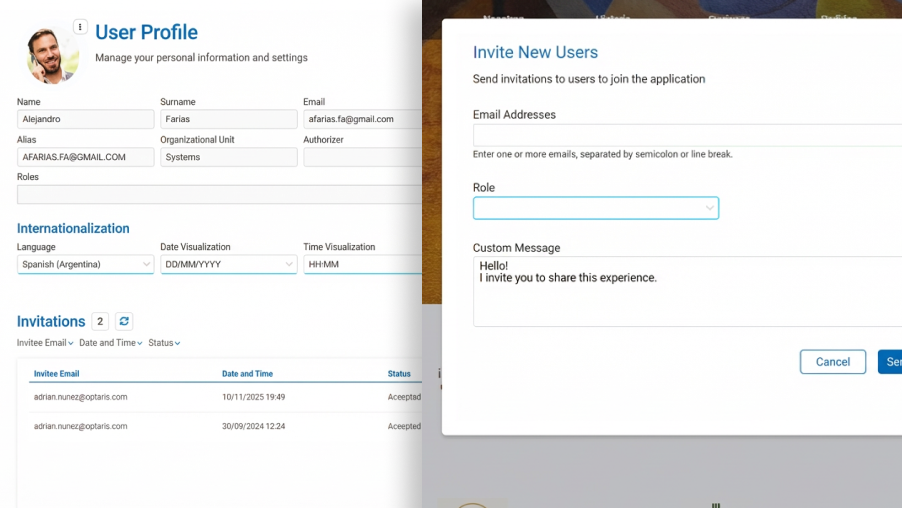
Task: Click in the Email Addresses field
Action: tap(686, 136)
